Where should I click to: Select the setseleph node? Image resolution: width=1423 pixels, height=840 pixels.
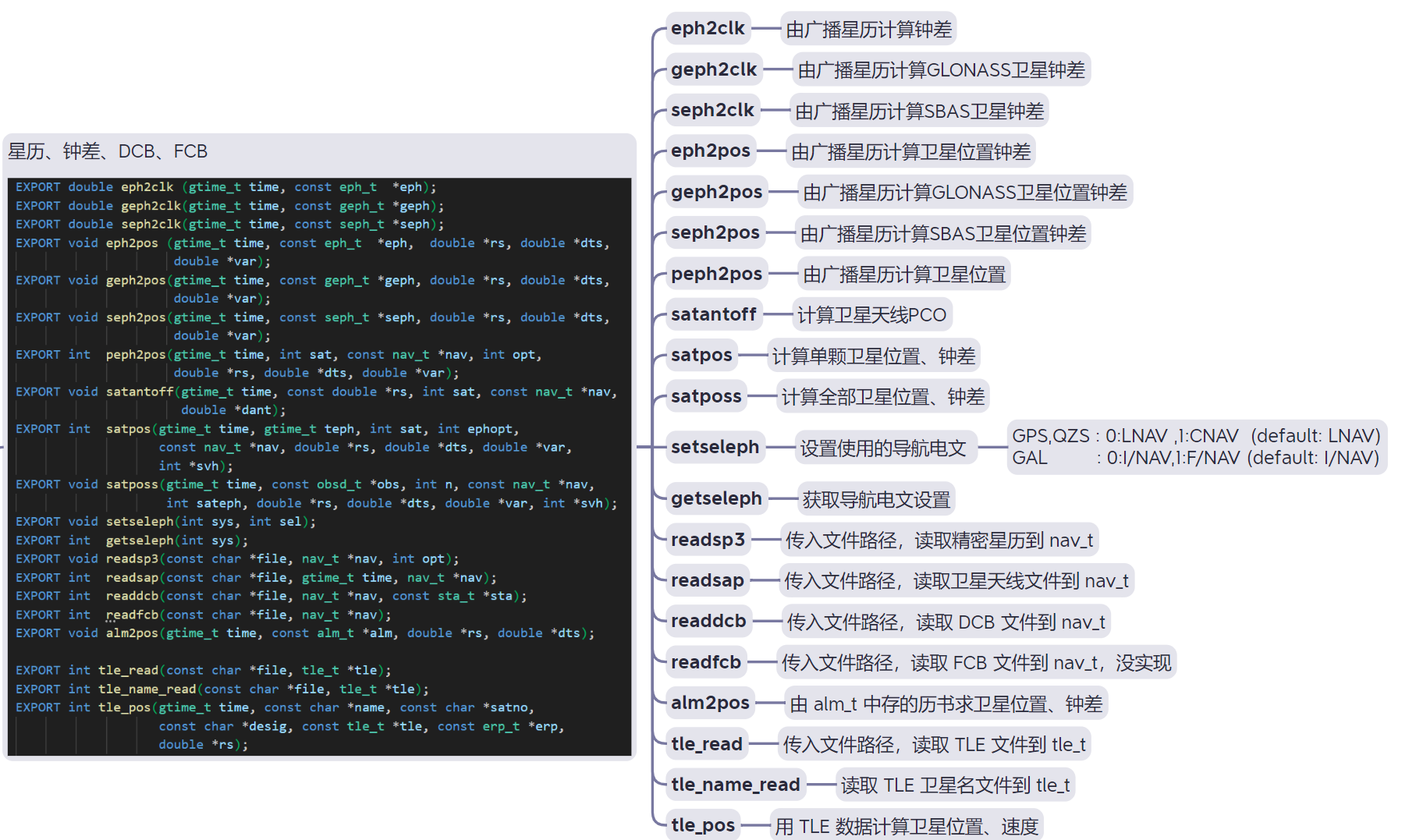point(715,448)
